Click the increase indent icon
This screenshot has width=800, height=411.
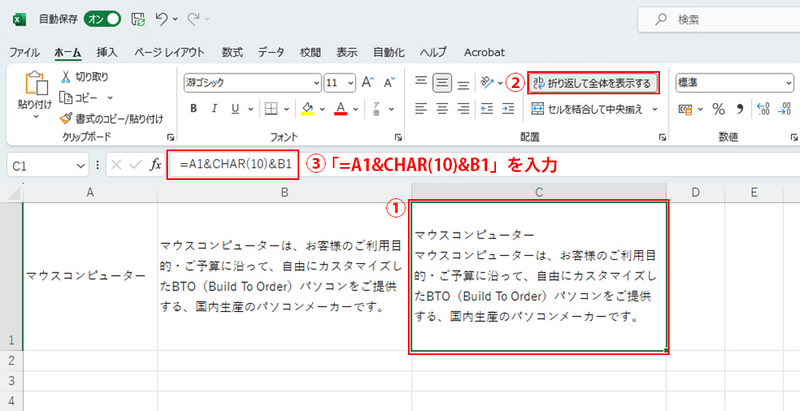pyautogui.click(x=508, y=109)
